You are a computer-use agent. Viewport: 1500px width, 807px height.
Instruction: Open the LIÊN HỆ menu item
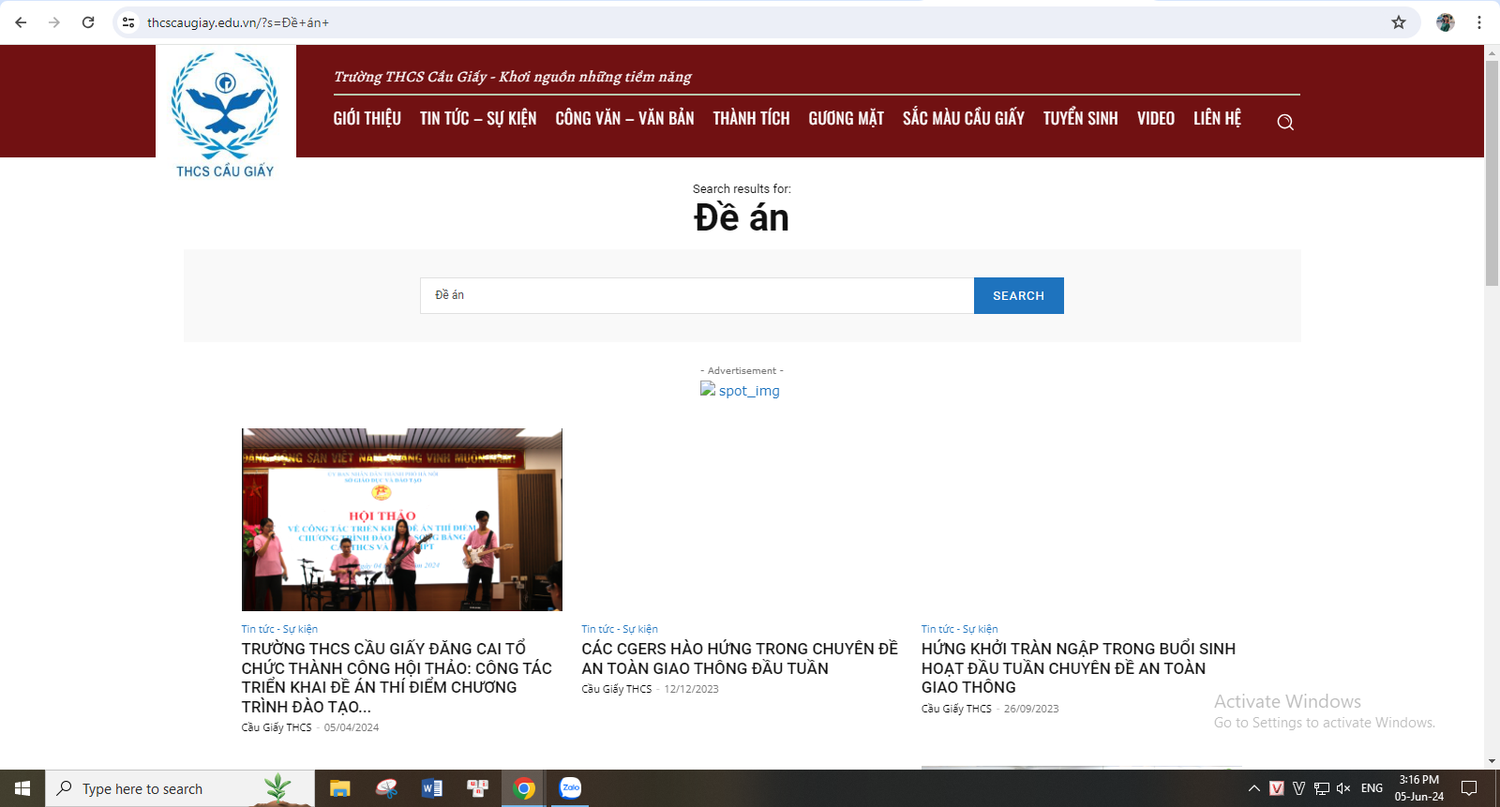pos(1217,118)
